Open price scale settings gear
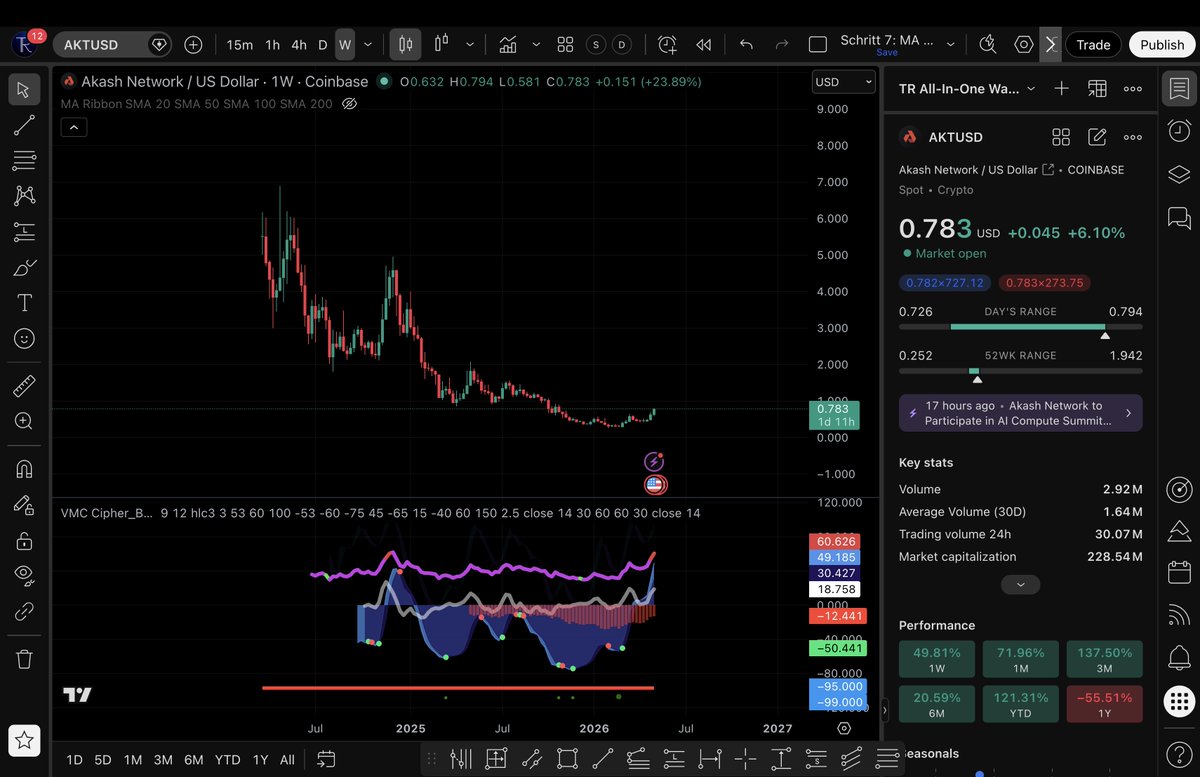The image size is (1200, 777). (x=844, y=729)
